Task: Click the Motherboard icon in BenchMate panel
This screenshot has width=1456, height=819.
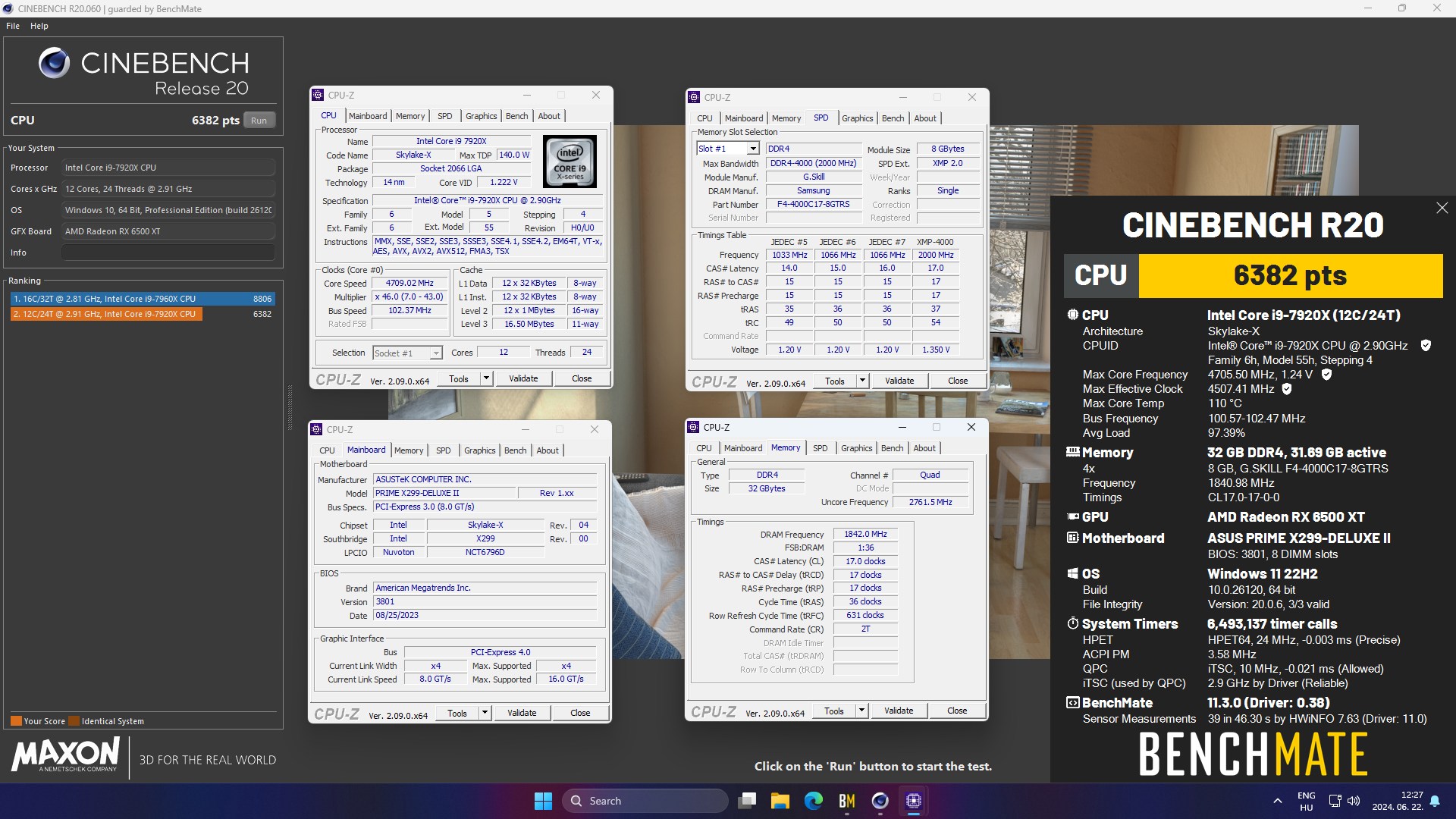Action: pos(1072,538)
